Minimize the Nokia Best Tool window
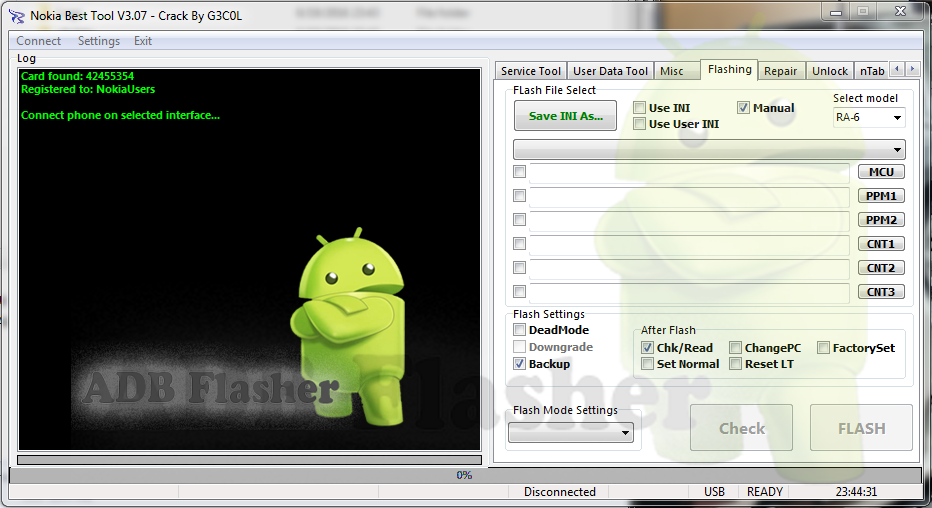932x508 pixels. click(836, 11)
